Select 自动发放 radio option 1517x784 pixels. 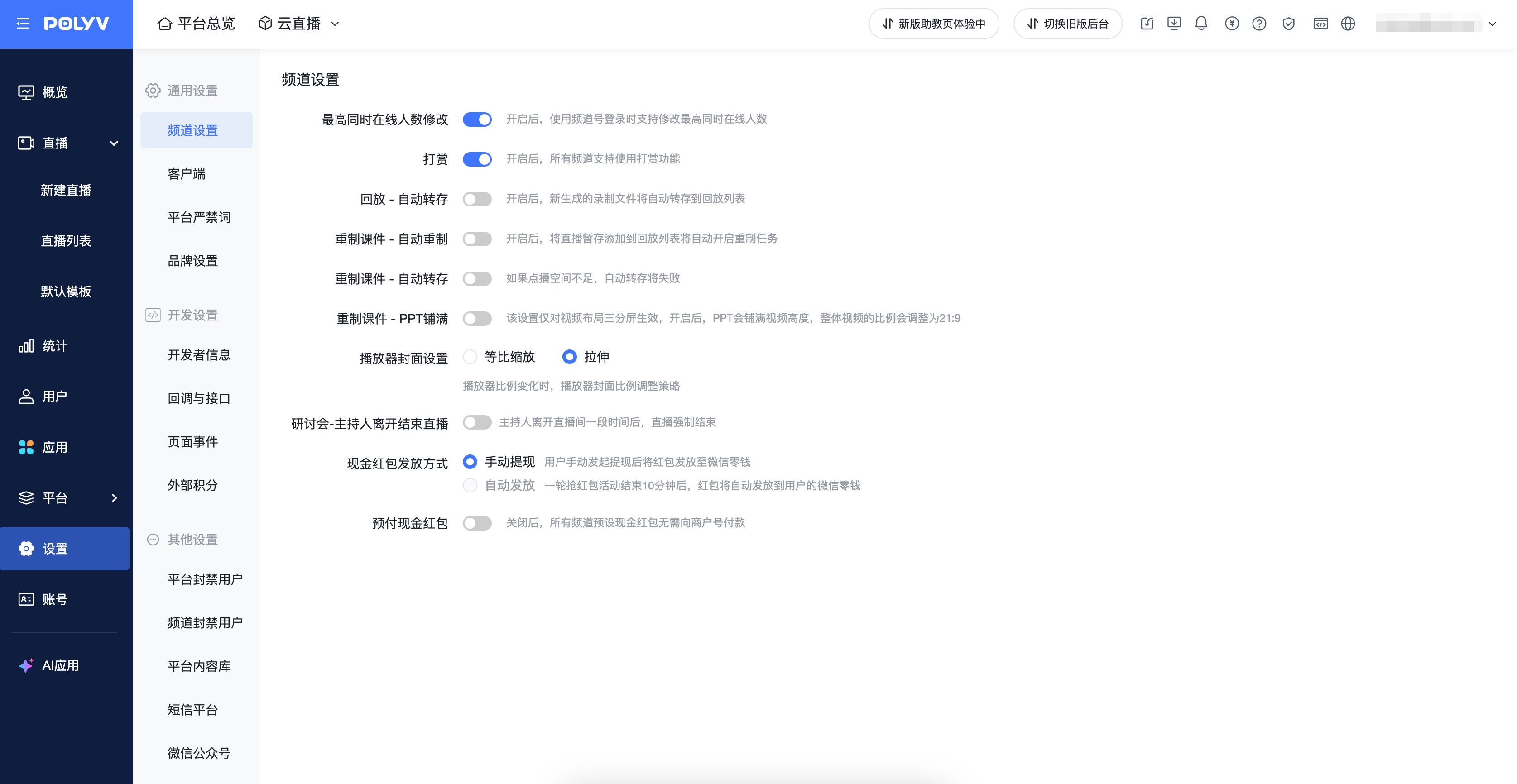[x=470, y=486]
